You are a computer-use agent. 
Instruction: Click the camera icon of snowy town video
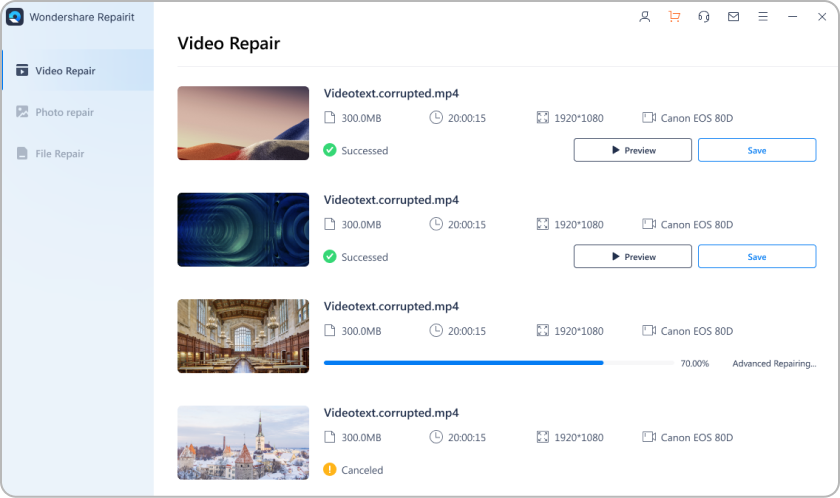(649, 437)
